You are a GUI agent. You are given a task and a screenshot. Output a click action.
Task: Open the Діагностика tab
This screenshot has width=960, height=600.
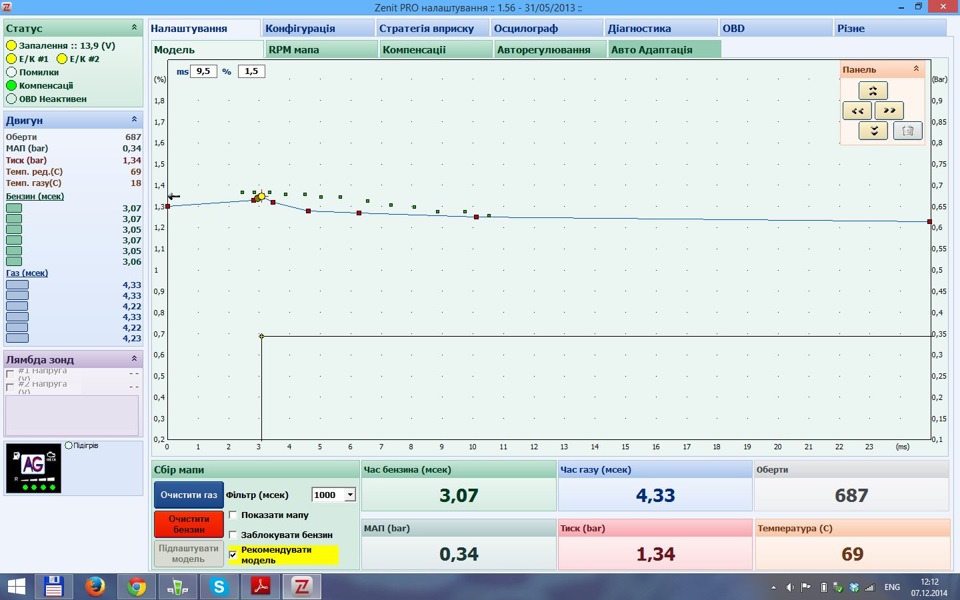tap(661, 28)
